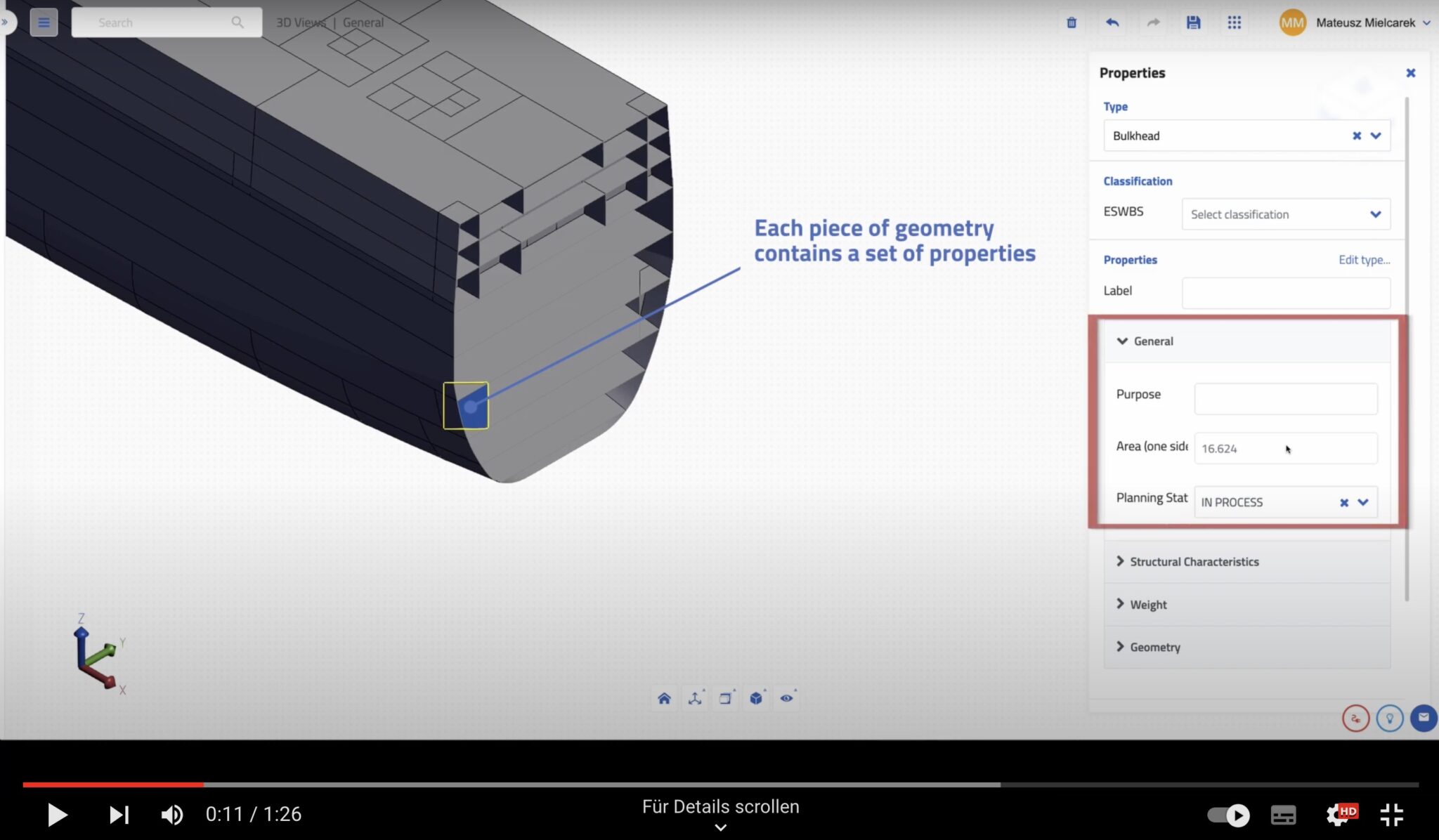The width and height of the screenshot is (1439, 840).
Task: Open the Select classification dropdown
Action: tap(1284, 214)
